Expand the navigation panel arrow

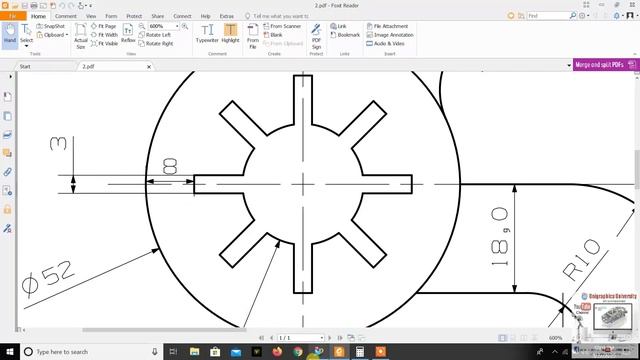(x=10, y=76)
